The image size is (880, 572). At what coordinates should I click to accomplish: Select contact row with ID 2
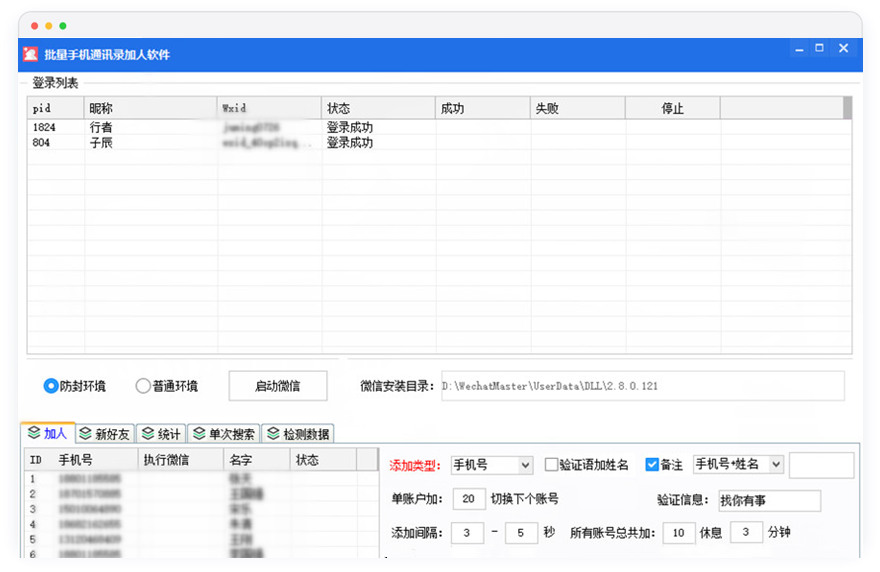201,494
